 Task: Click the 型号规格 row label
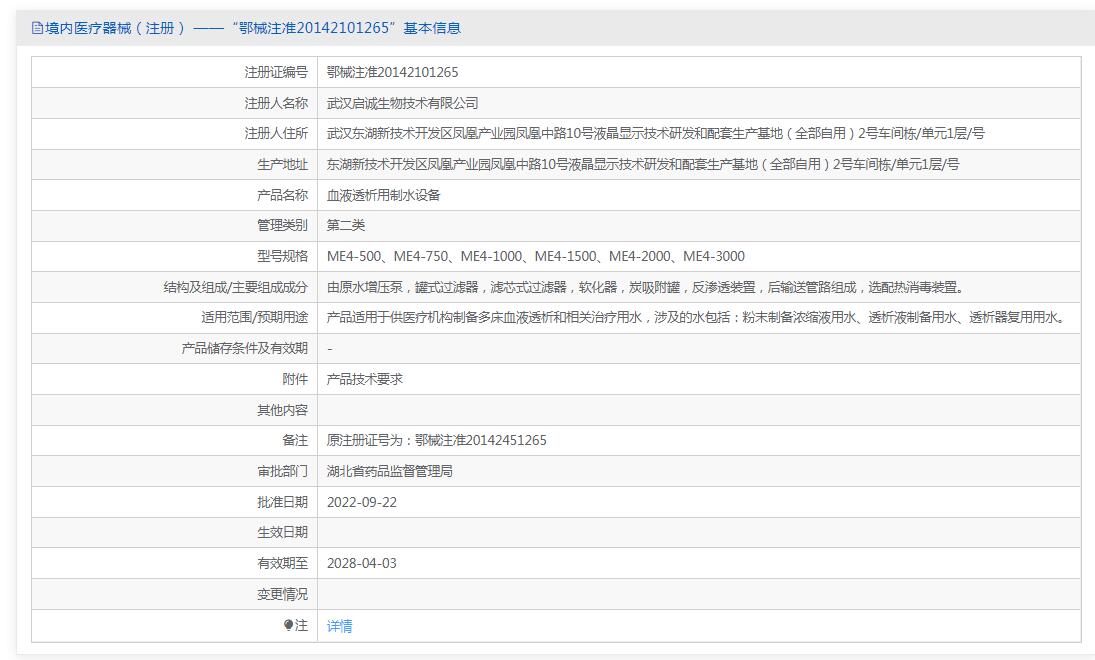pyautogui.click(x=282, y=256)
